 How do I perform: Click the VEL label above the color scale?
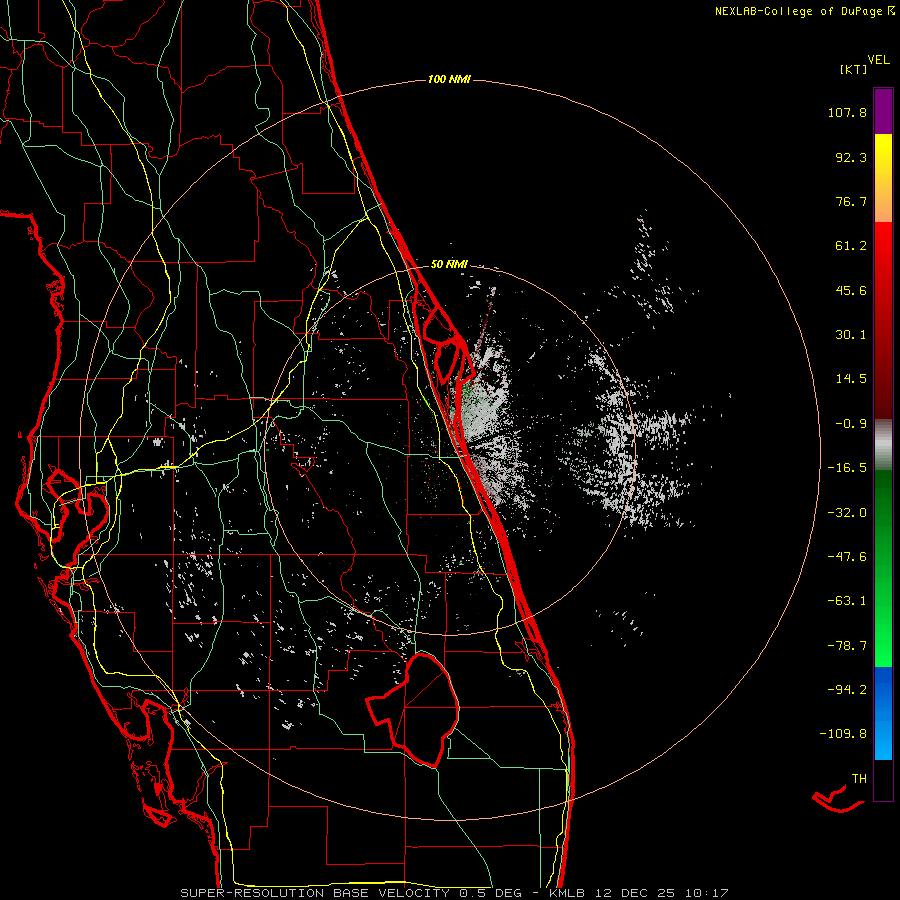tap(878, 60)
